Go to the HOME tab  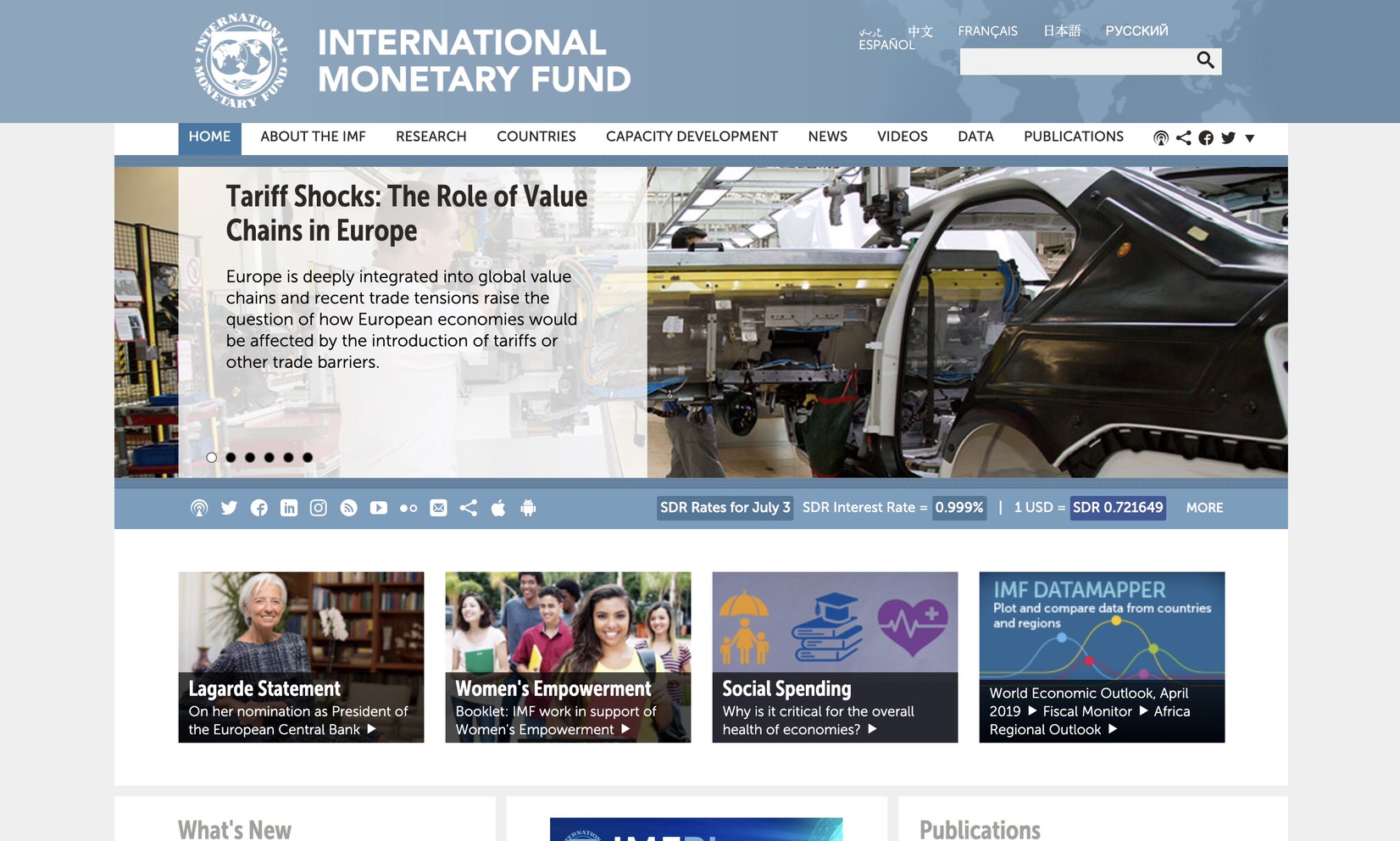tap(209, 137)
